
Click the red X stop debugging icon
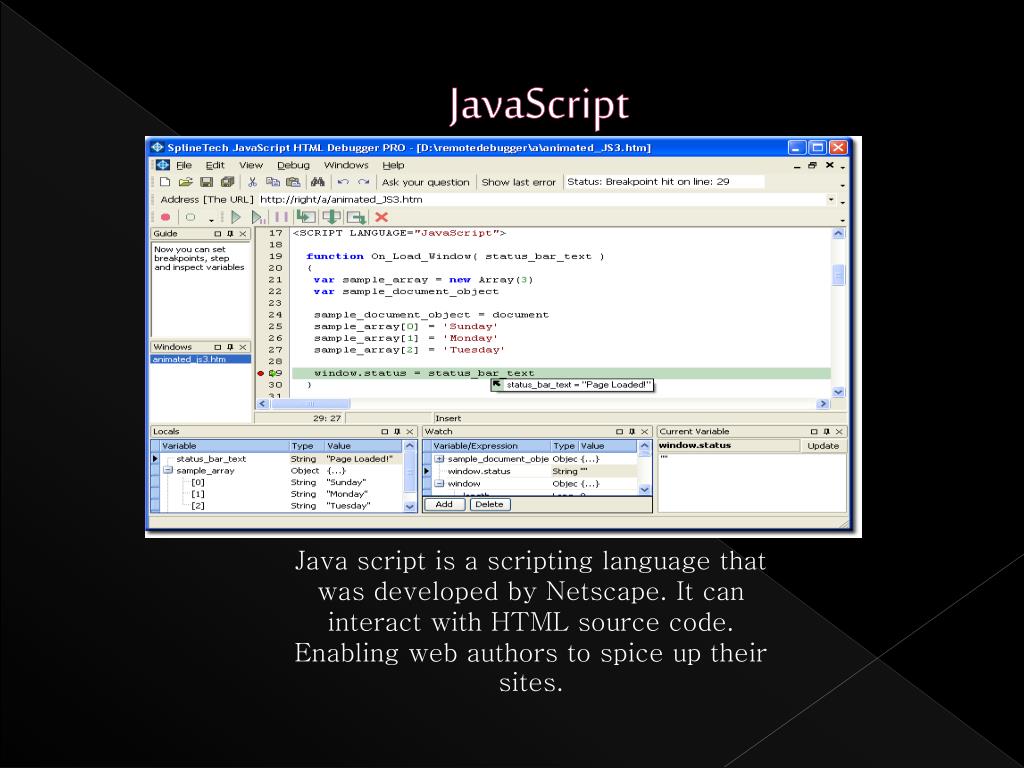[382, 217]
